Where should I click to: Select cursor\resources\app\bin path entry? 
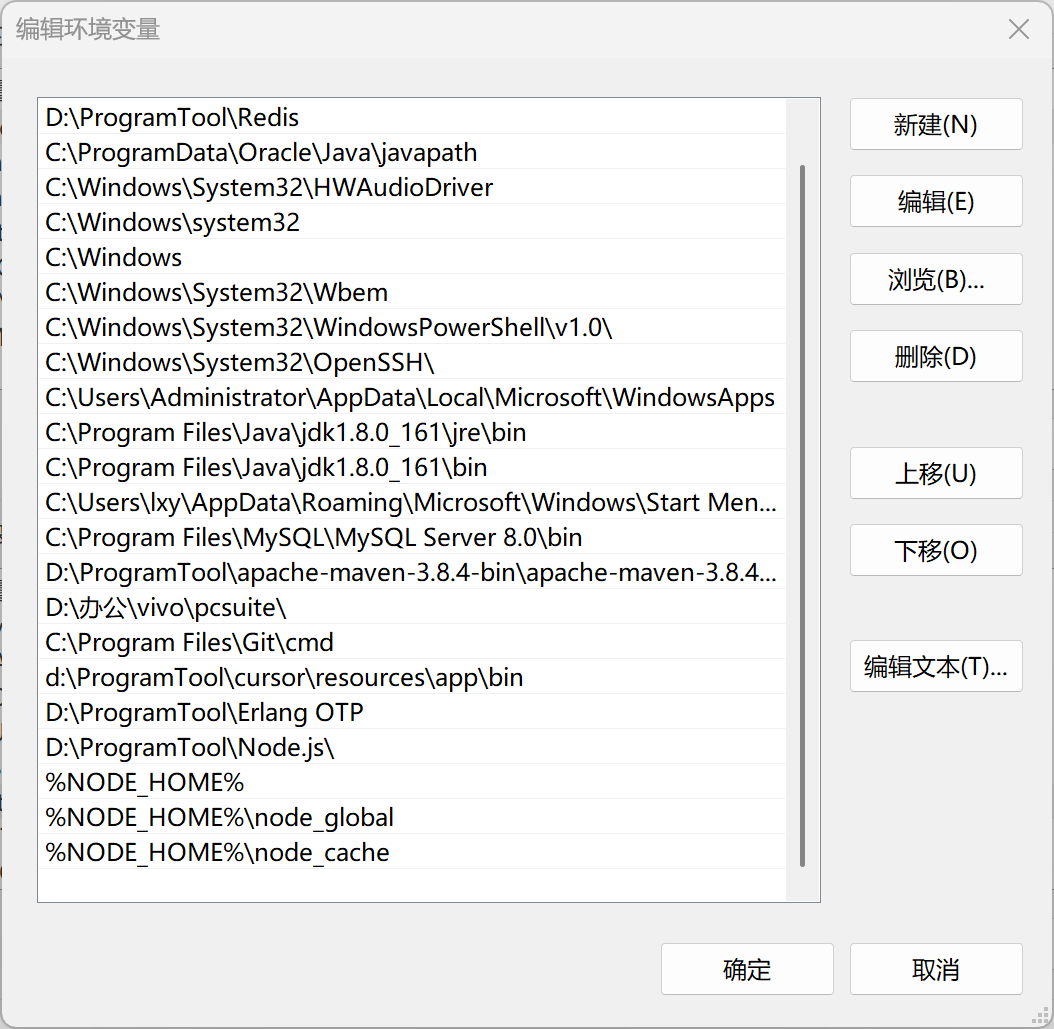[412, 677]
